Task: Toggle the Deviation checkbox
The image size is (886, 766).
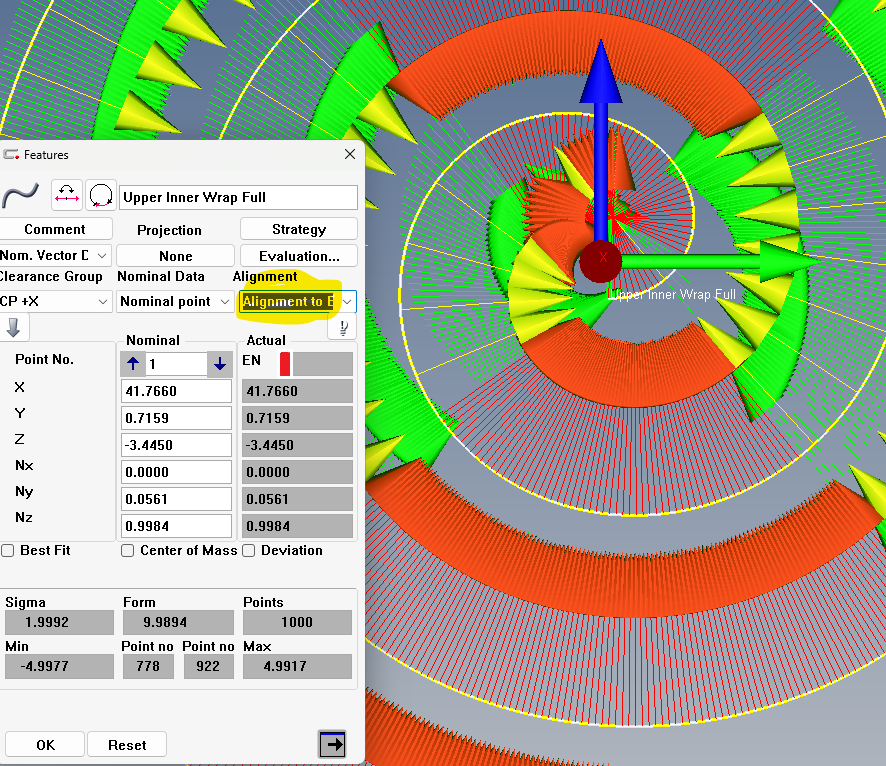Action: coord(249,550)
